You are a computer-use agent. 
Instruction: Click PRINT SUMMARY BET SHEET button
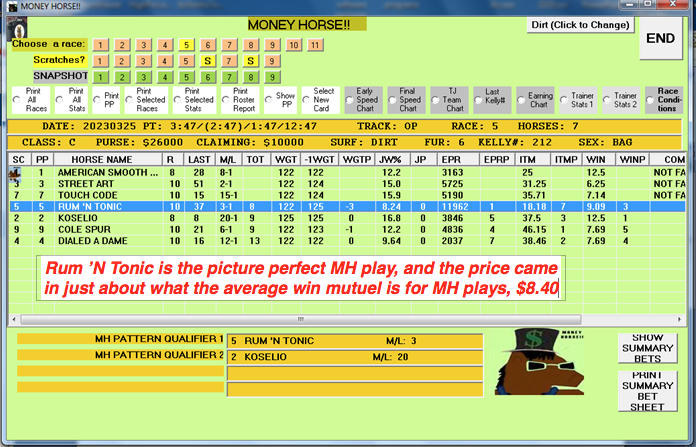tap(648, 391)
